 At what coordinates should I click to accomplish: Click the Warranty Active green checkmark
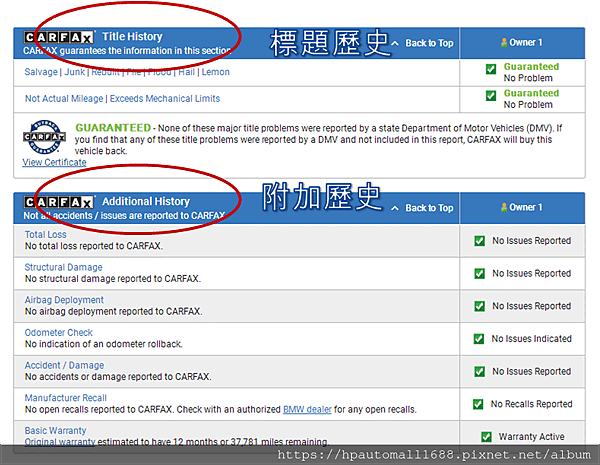pyautogui.click(x=486, y=437)
